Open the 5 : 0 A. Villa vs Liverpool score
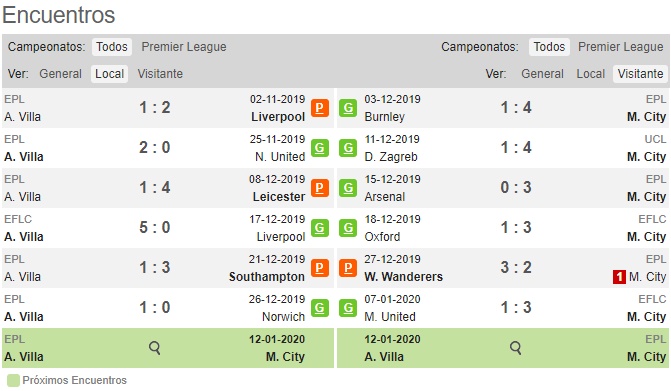The image size is (671, 391). pos(154,228)
